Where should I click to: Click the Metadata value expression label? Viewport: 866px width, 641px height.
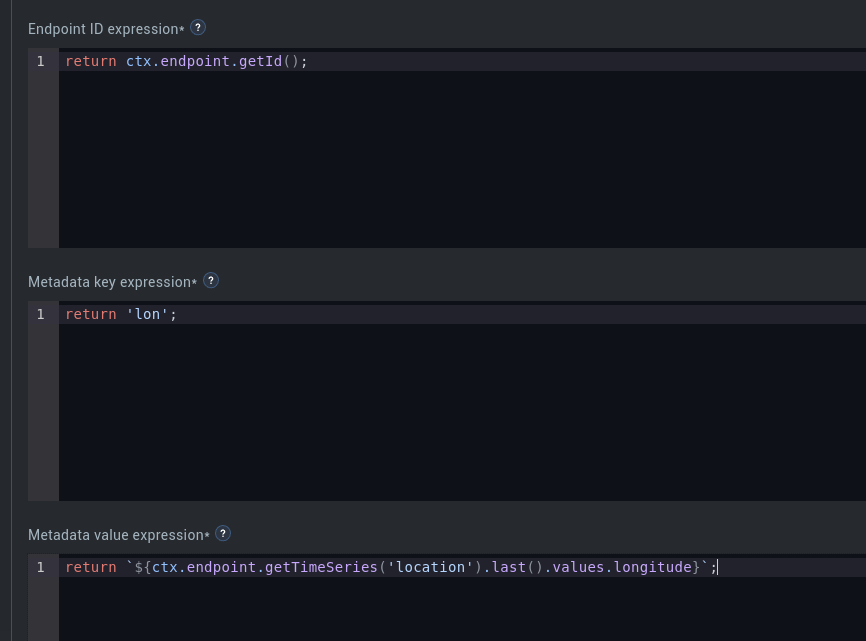[x=119, y=534]
